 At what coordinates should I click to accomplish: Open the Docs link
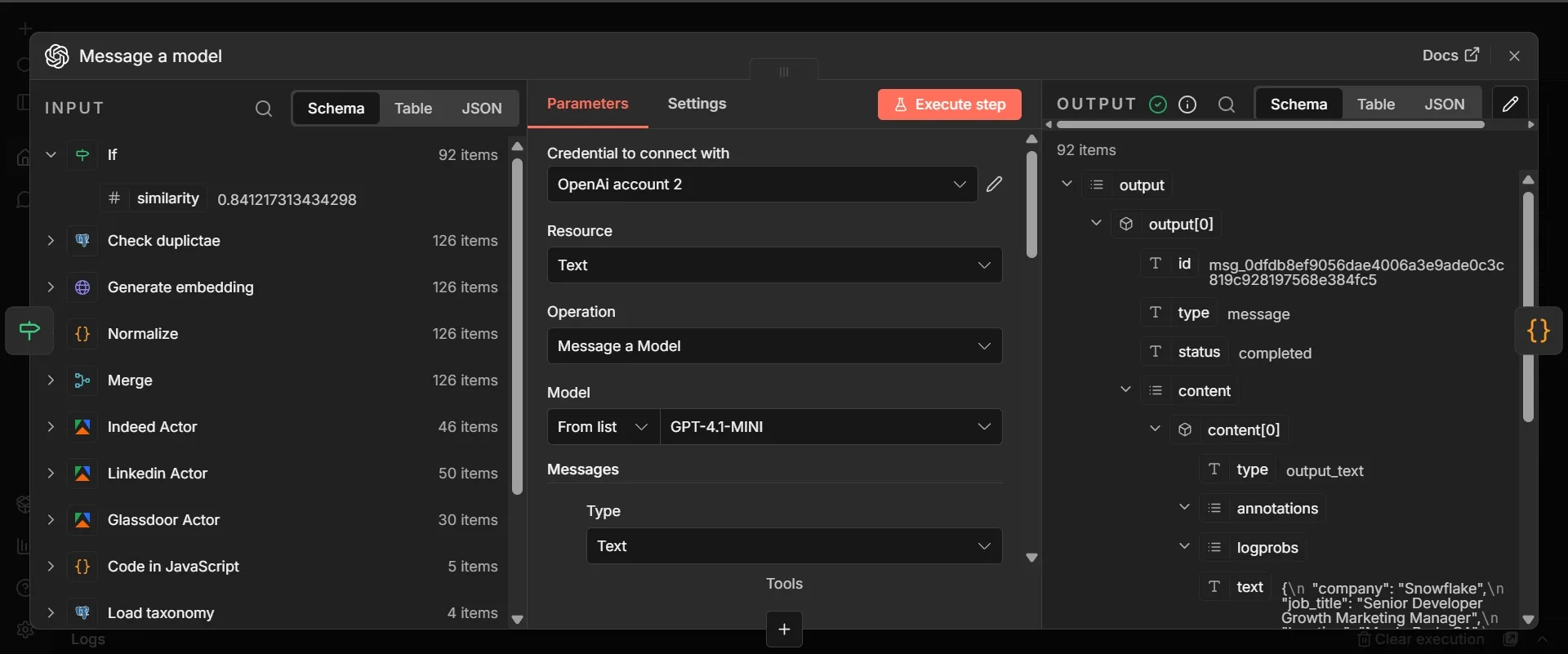tap(1450, 56)
